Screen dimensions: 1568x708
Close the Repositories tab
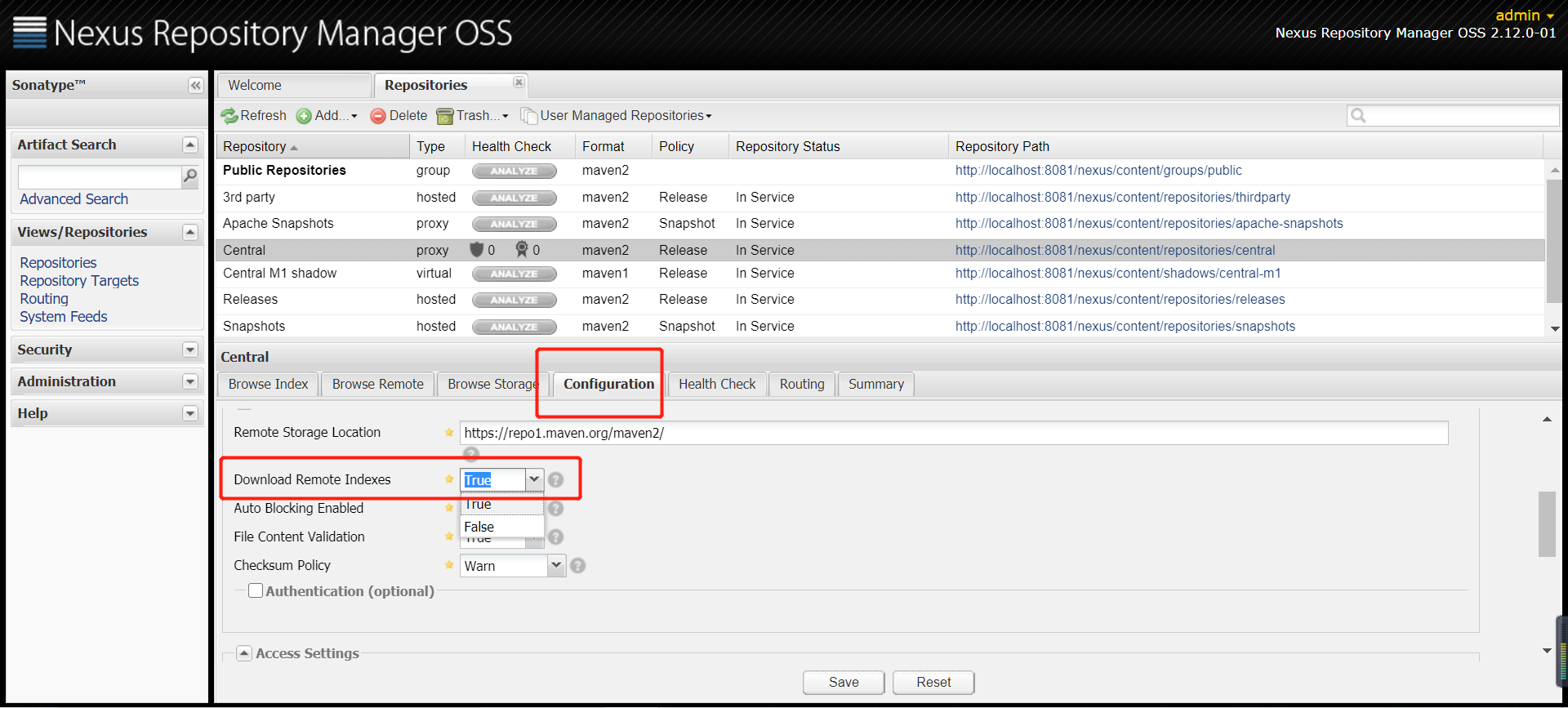click(519, 82)
